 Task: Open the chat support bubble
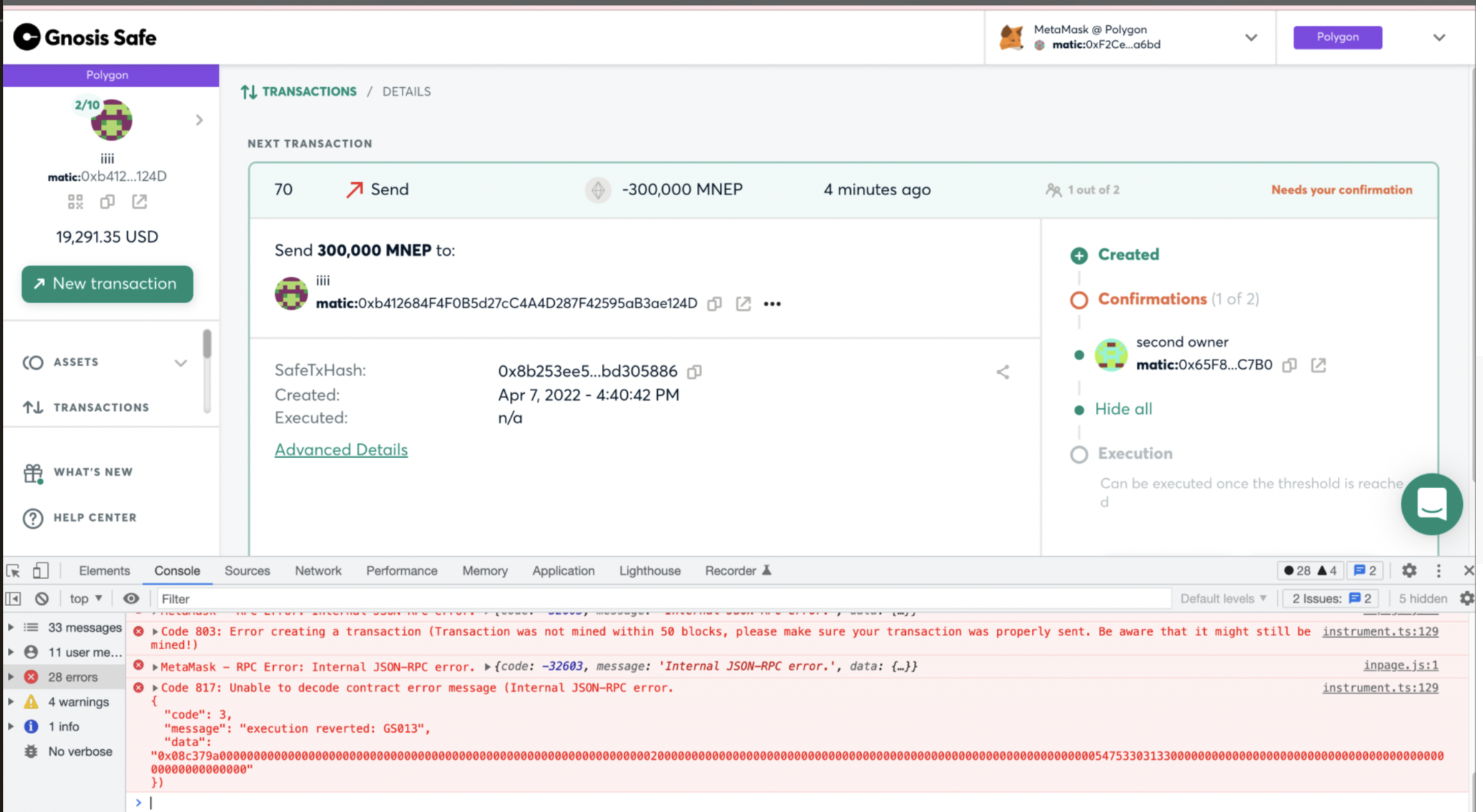(1432, 504)
